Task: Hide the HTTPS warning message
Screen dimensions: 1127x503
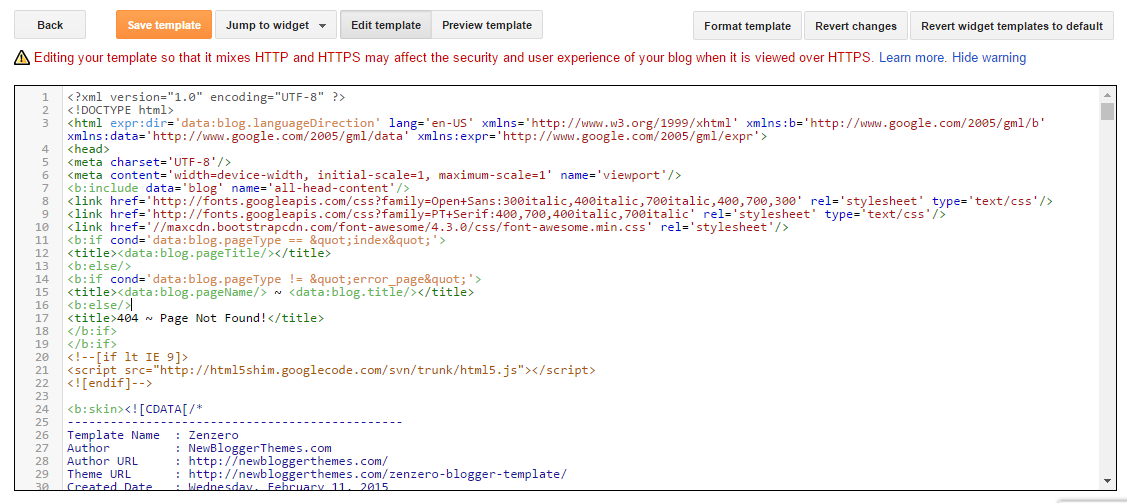Action: pyautogui.click(x=989, y=57)
